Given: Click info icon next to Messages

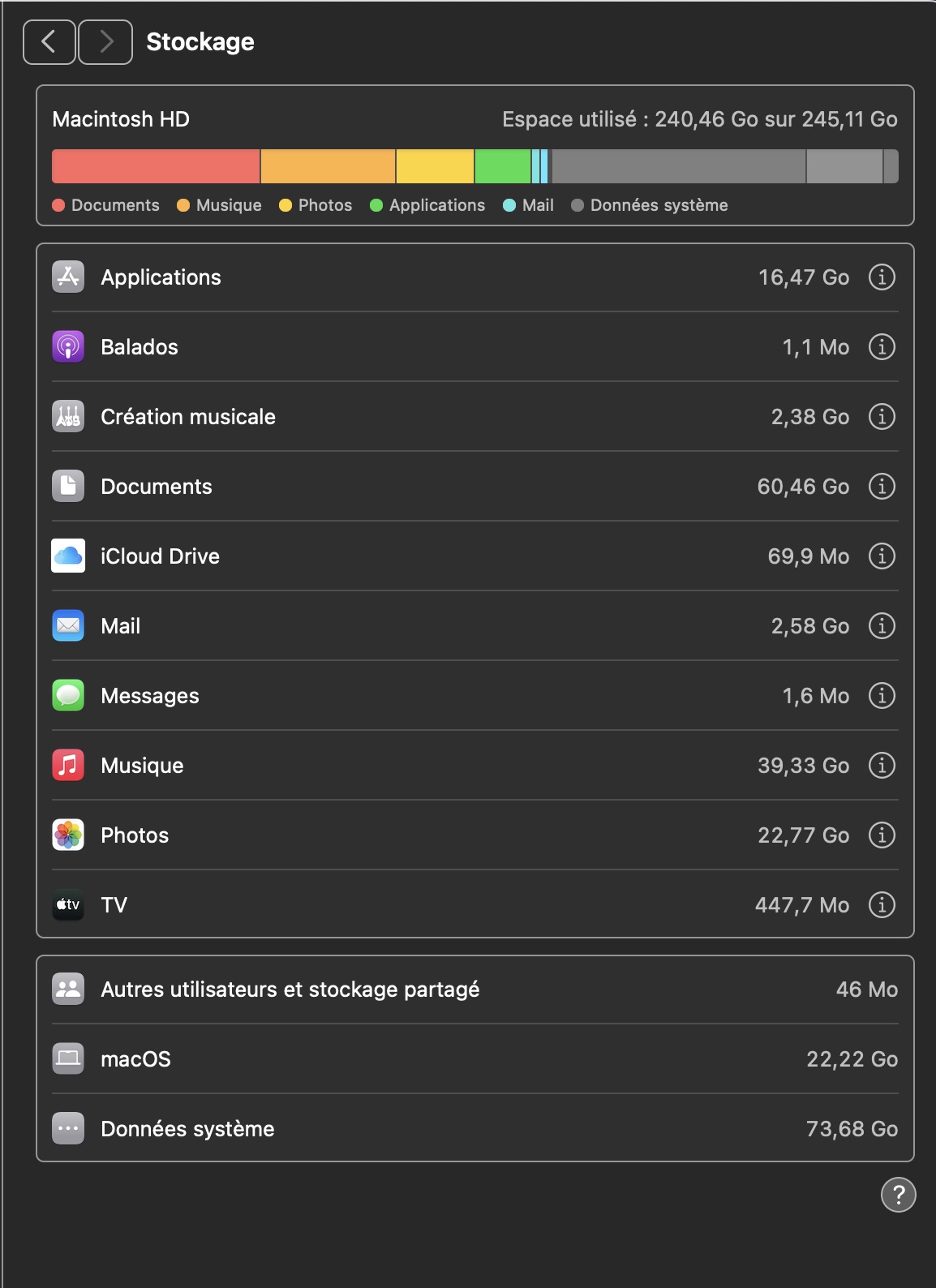Looking at the screenshot, I should (882, 696).
